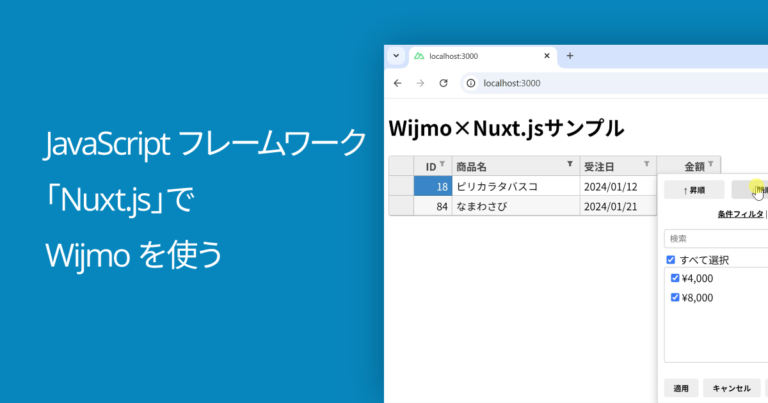The image size is (768, 403).
Task: Open the browser tab search dropdown chevron
Action: pyautogui.click(x=396, y=56)
